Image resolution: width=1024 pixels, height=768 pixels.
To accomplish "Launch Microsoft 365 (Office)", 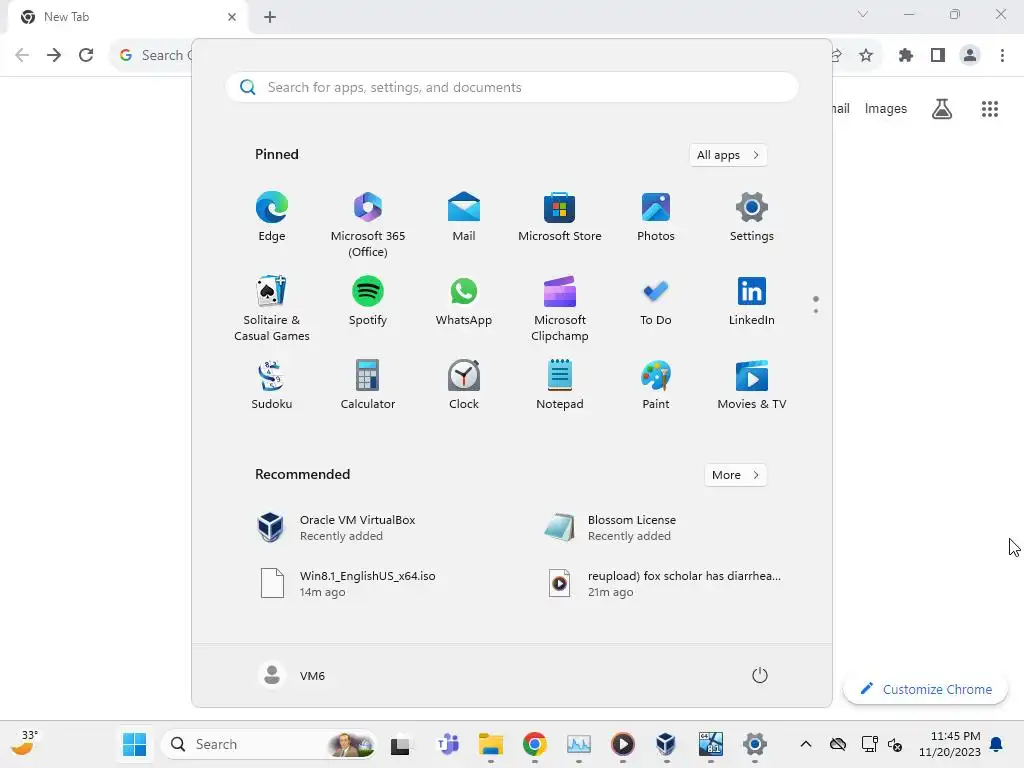I will [368, 225].
